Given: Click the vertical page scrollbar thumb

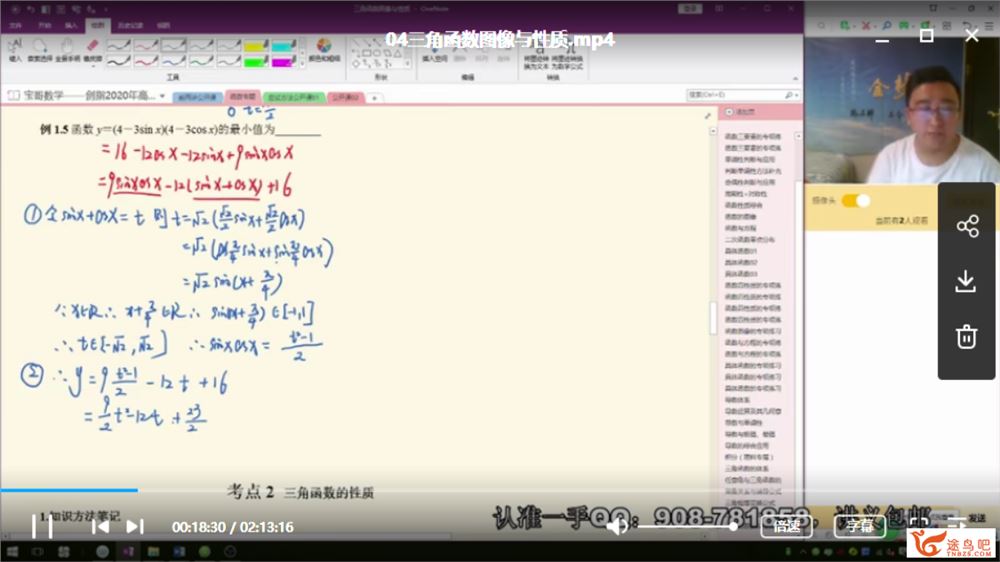Looking at the screenshot, I should click(x=713, y=317).
